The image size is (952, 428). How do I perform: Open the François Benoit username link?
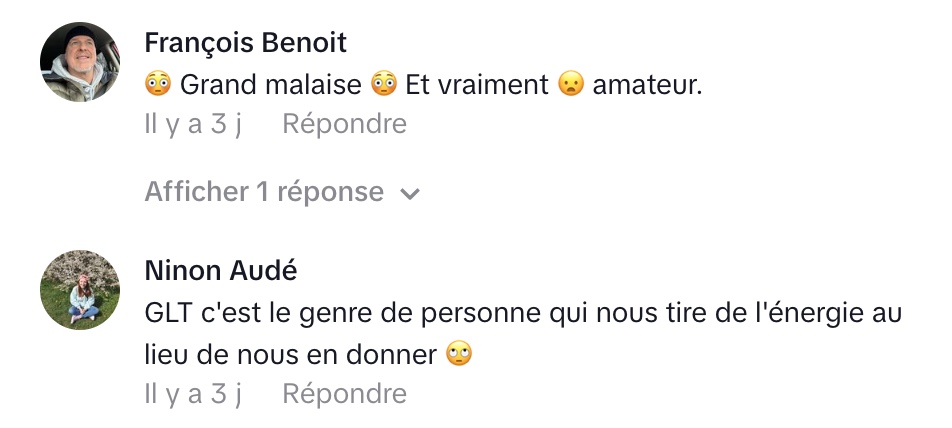pos(245,43)
